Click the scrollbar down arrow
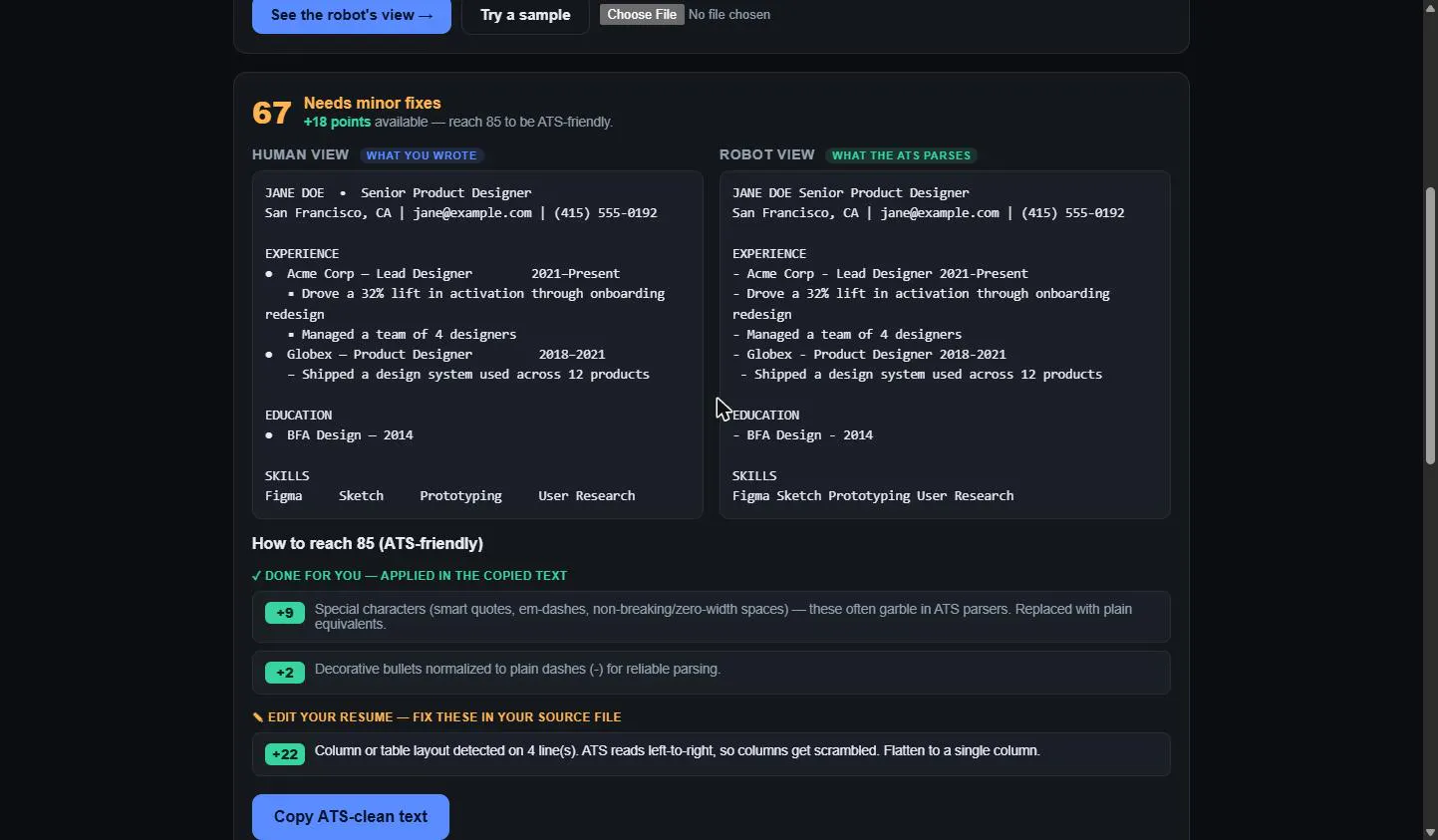Screen dimensions: 1438x840 tap(1430, 832)
